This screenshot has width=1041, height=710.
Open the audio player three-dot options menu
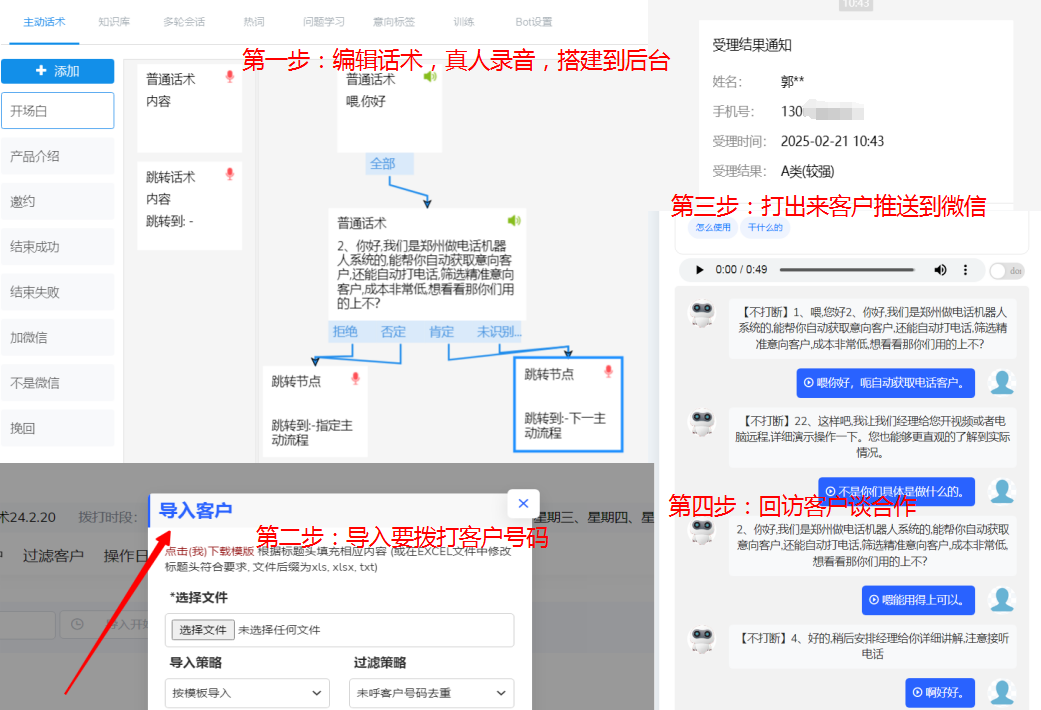click(x=964, y=269)
